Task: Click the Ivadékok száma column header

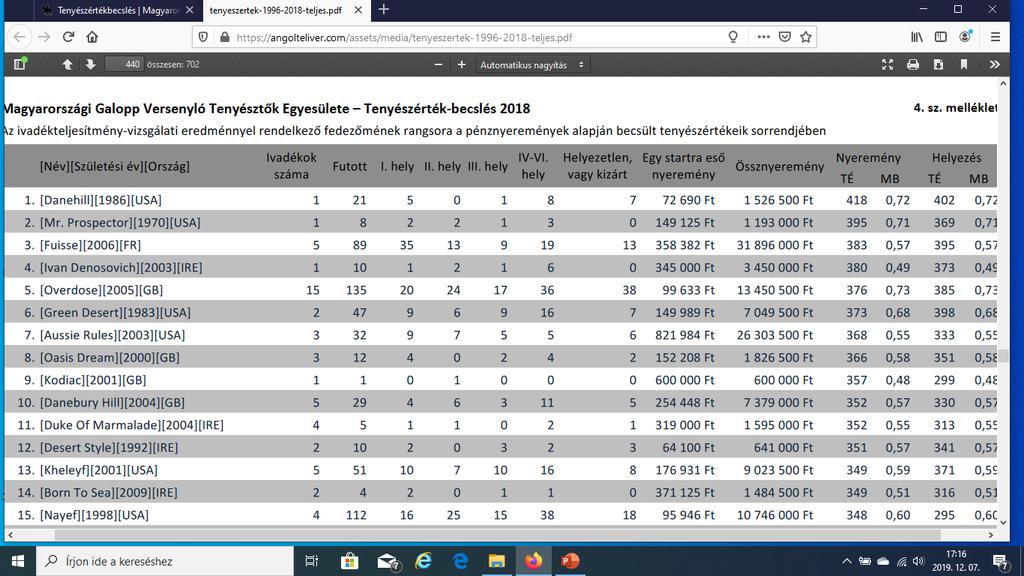Action: coord(291,166)
